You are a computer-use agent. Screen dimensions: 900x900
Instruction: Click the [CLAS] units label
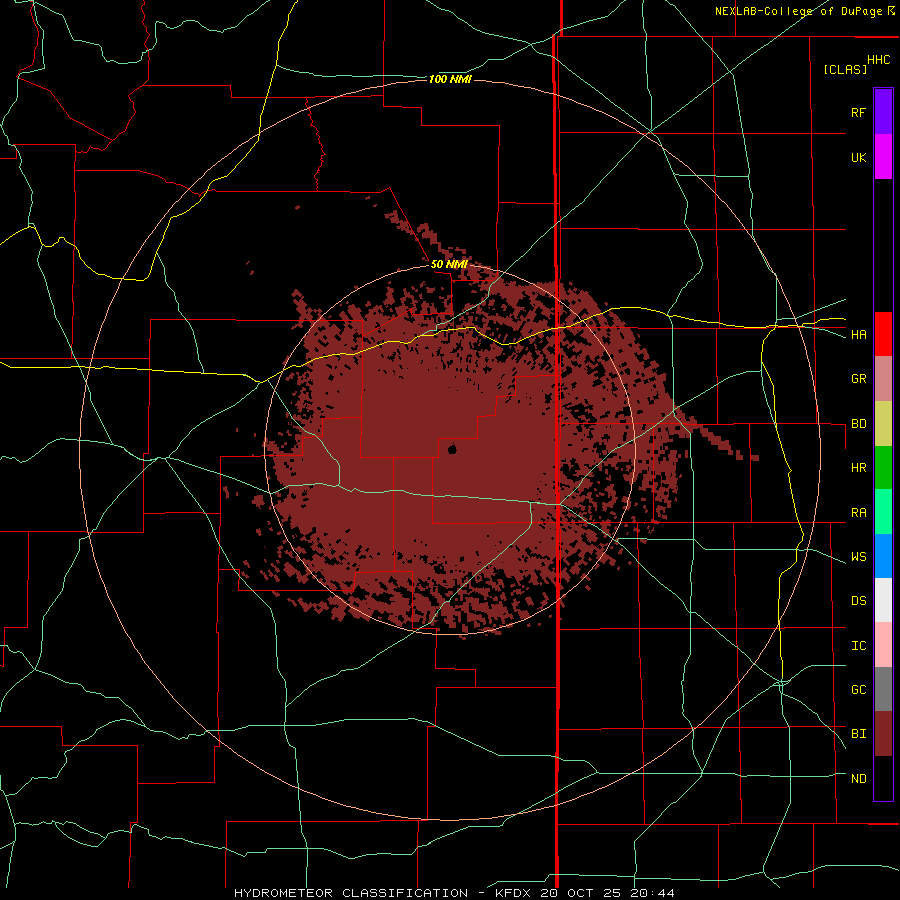click(x=845, y=70)
